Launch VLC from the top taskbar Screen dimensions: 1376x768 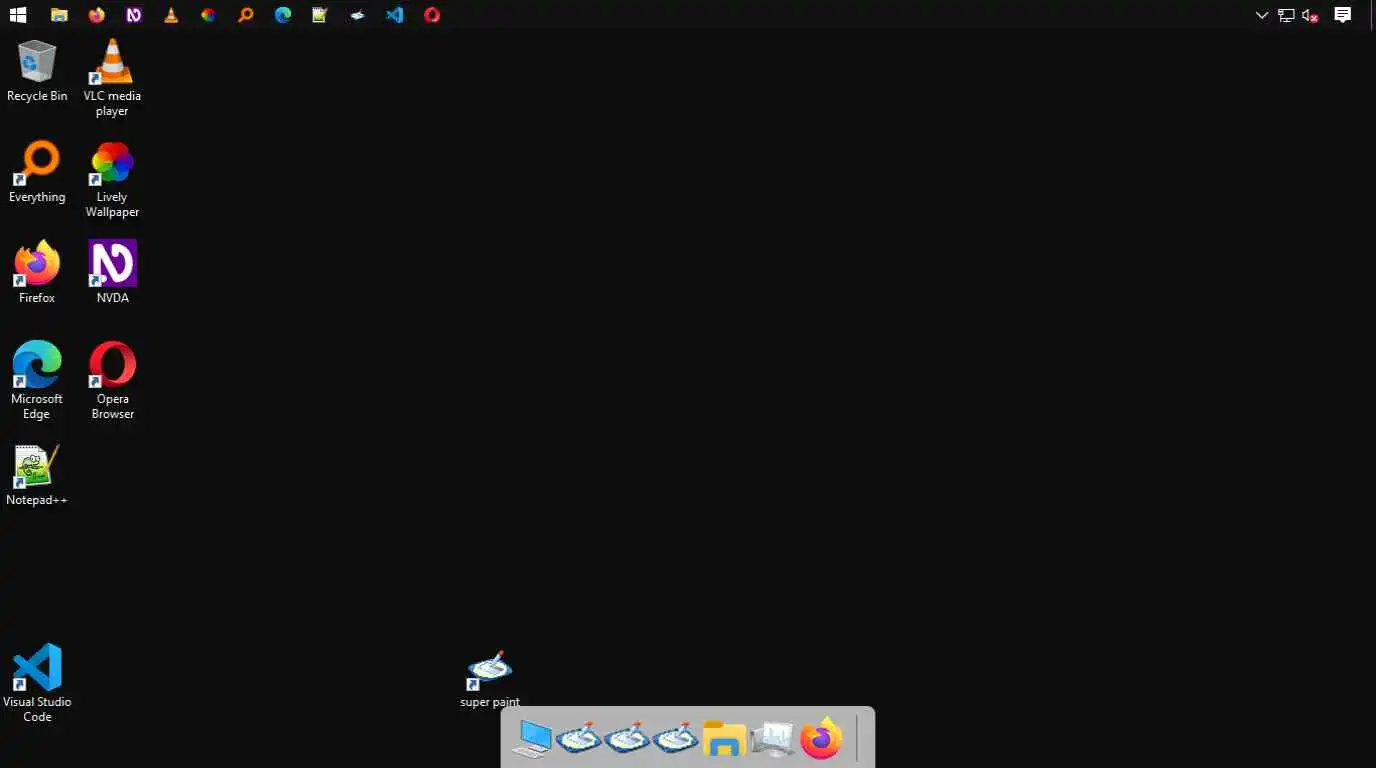tap(171, 15)
